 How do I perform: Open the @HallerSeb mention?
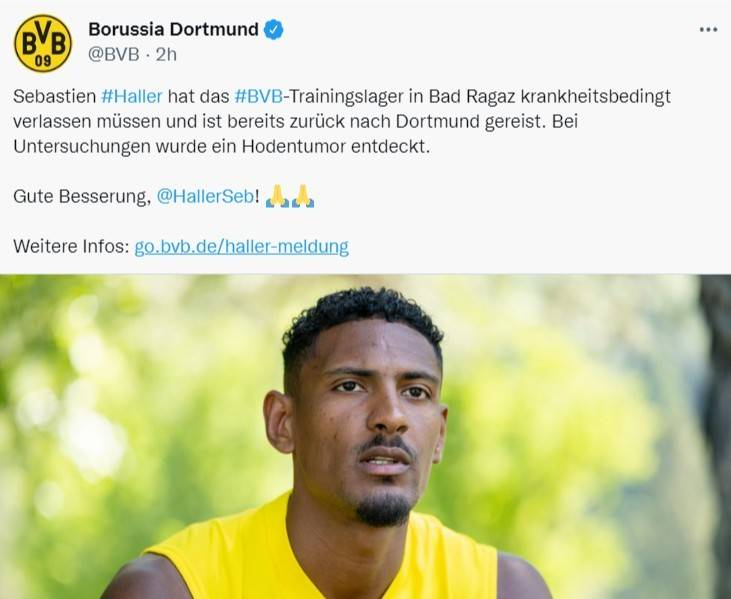pyautogui.click(x=205, y=196)
